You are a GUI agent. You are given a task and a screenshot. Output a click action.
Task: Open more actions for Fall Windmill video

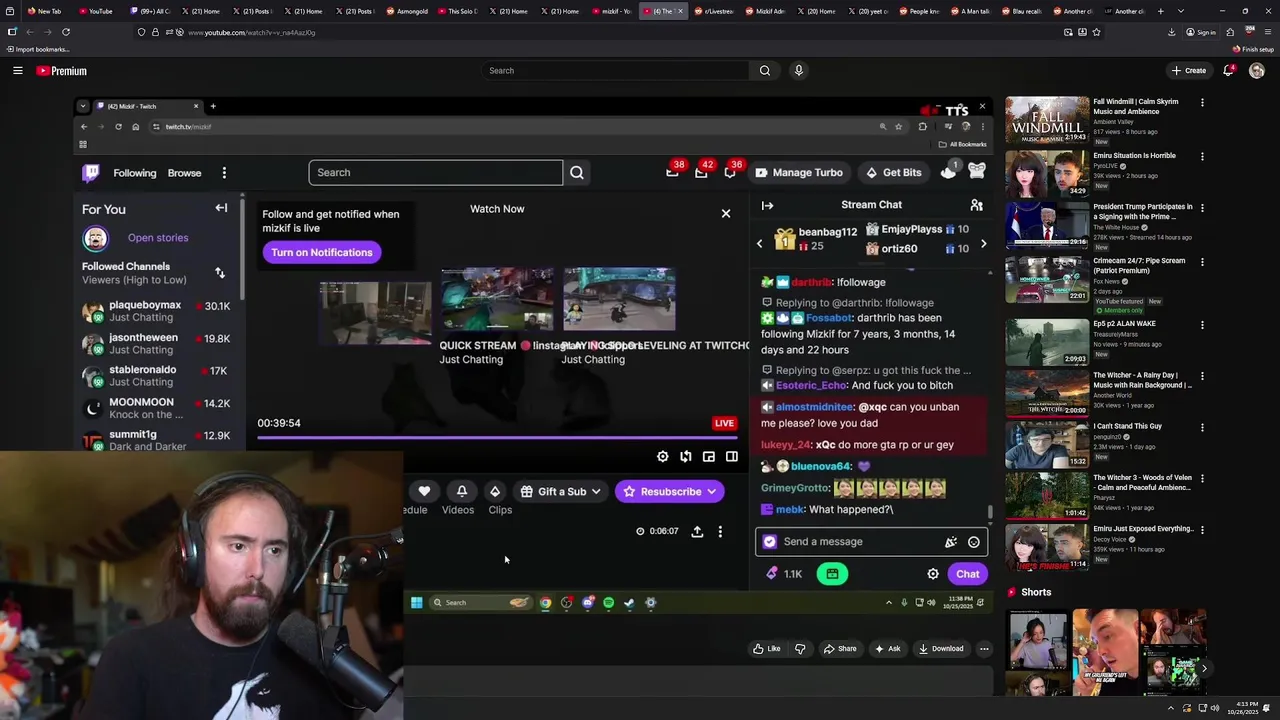pos(1202,103)
